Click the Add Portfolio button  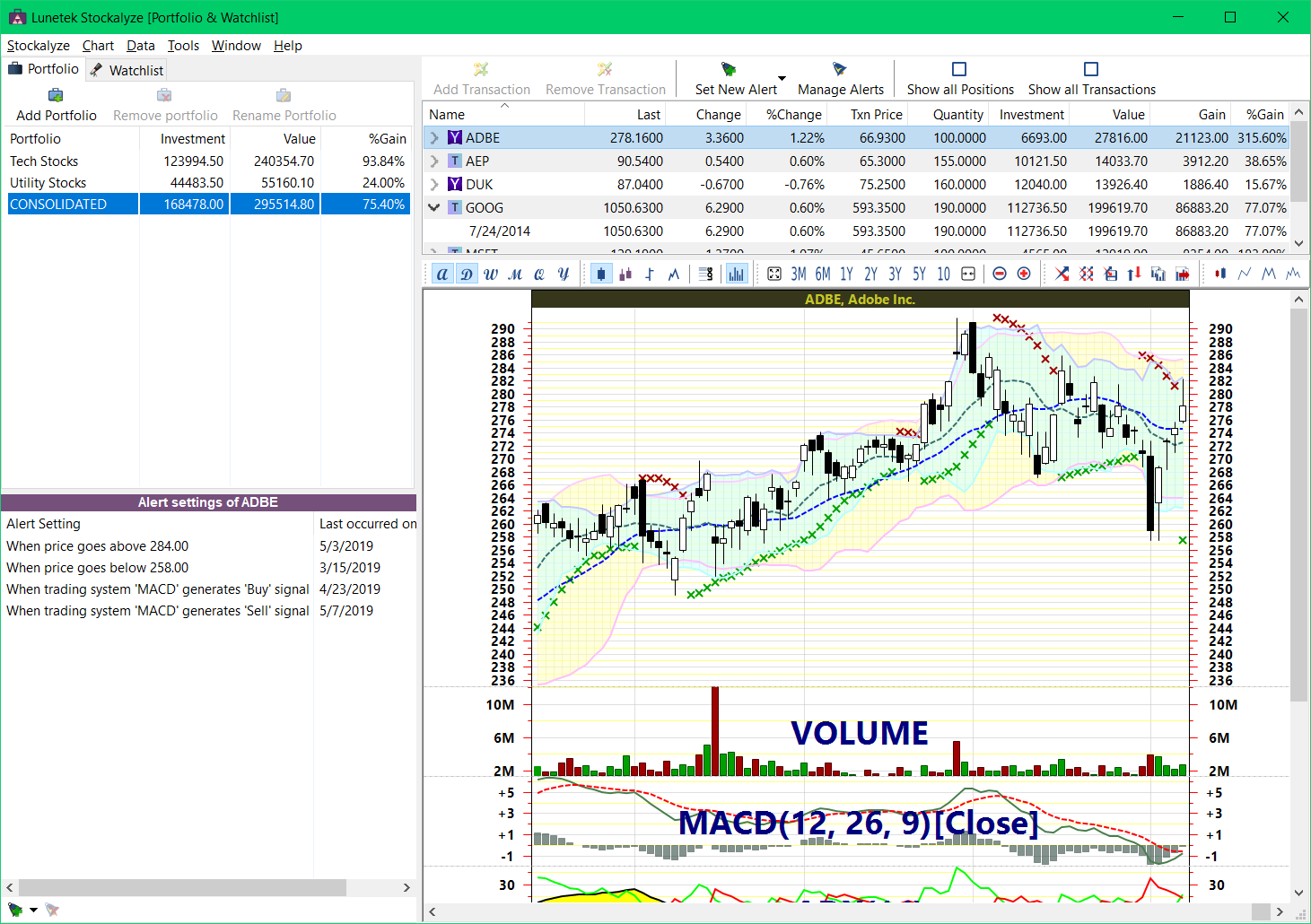pyautogui.click(x=56, y=103)
